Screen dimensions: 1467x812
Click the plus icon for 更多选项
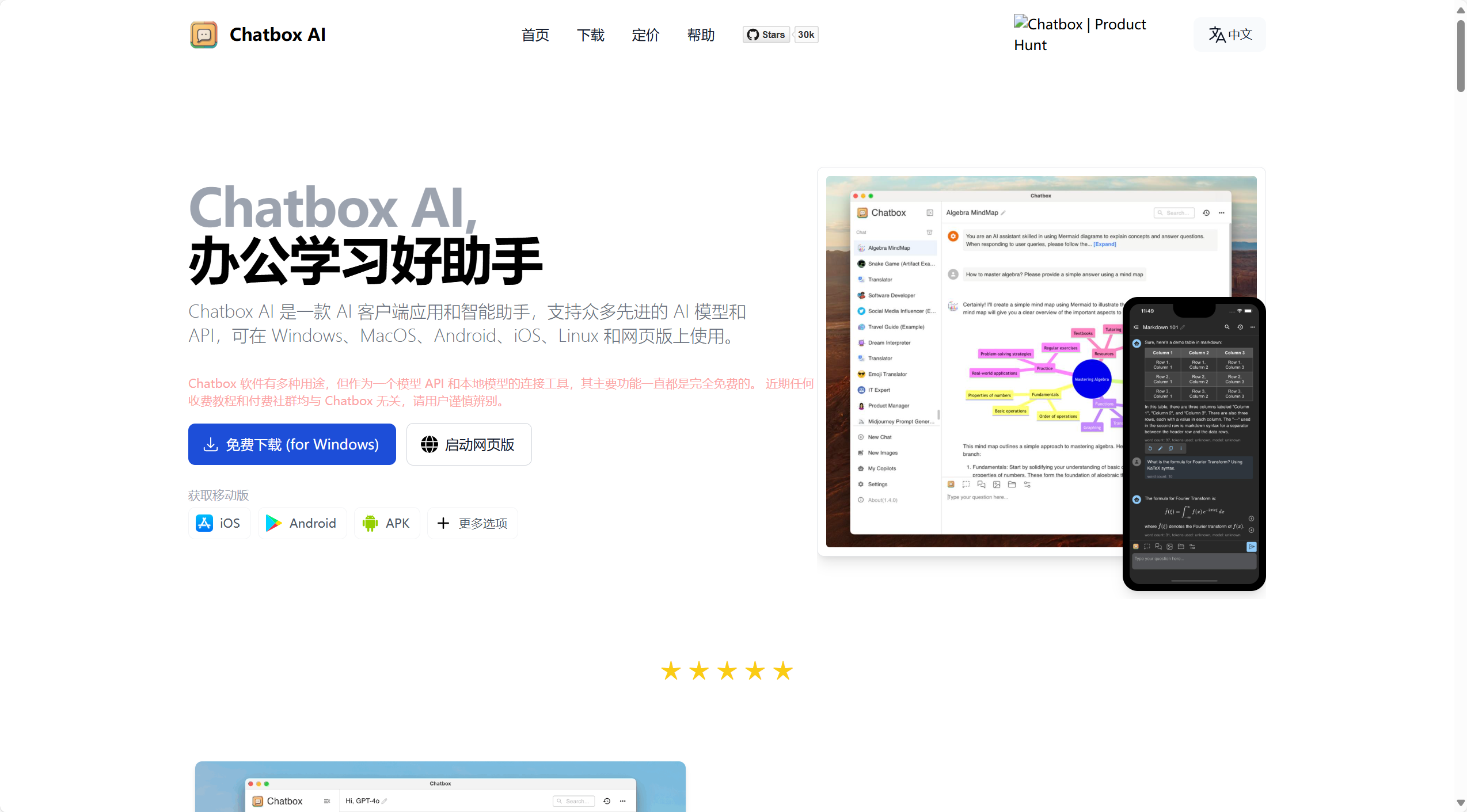coord(443,523)
